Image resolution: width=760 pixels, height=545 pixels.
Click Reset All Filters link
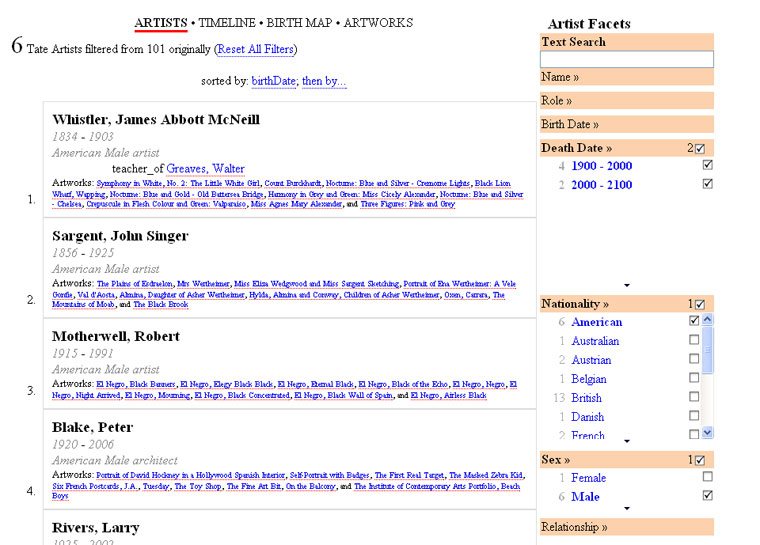click(255, 49)
